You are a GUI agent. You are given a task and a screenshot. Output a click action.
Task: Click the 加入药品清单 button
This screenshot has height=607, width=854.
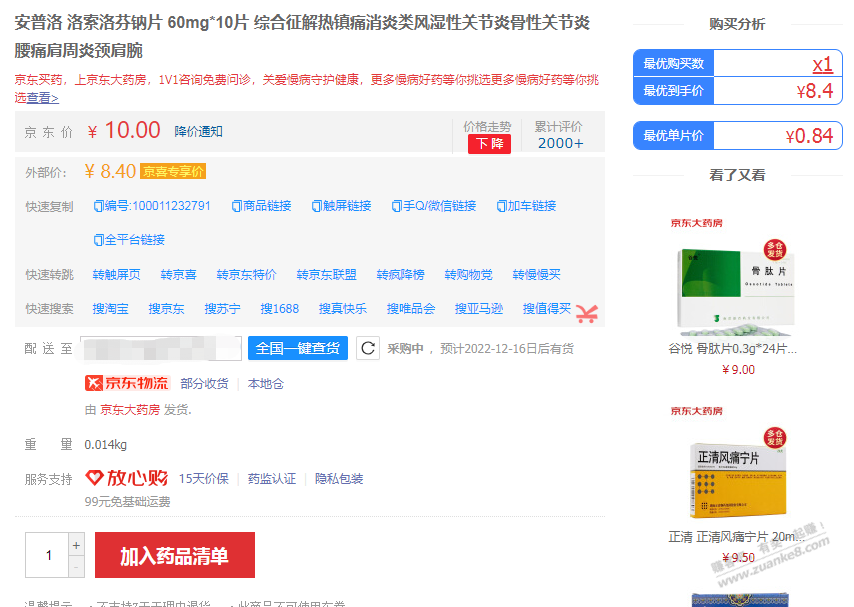pos(174,554)
